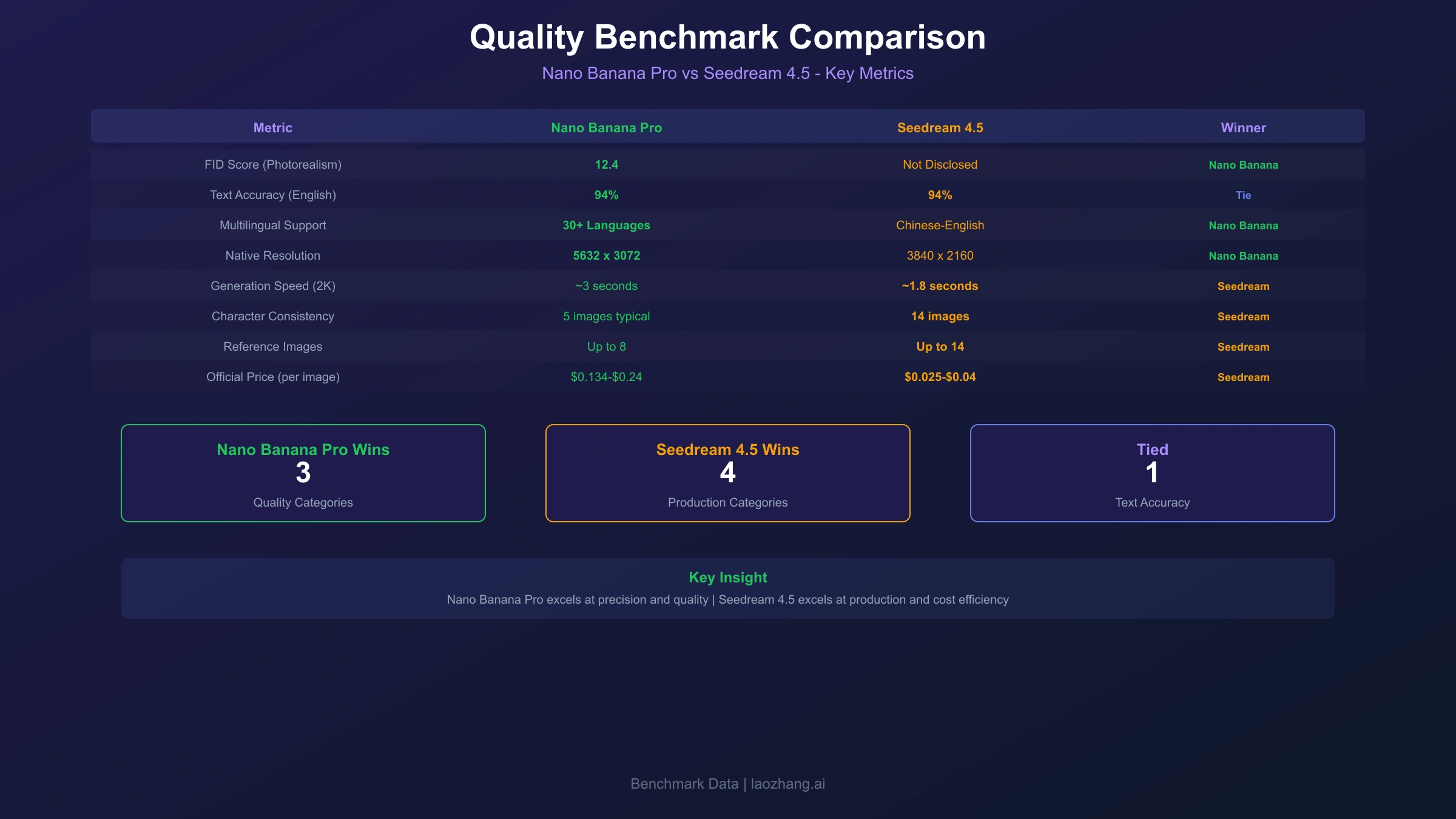Image resolution: width=1456 pixels, height=819 pixels.
Task: Click the "5 images typical" value
Action: pyautogui.click(x=607, y=316)
